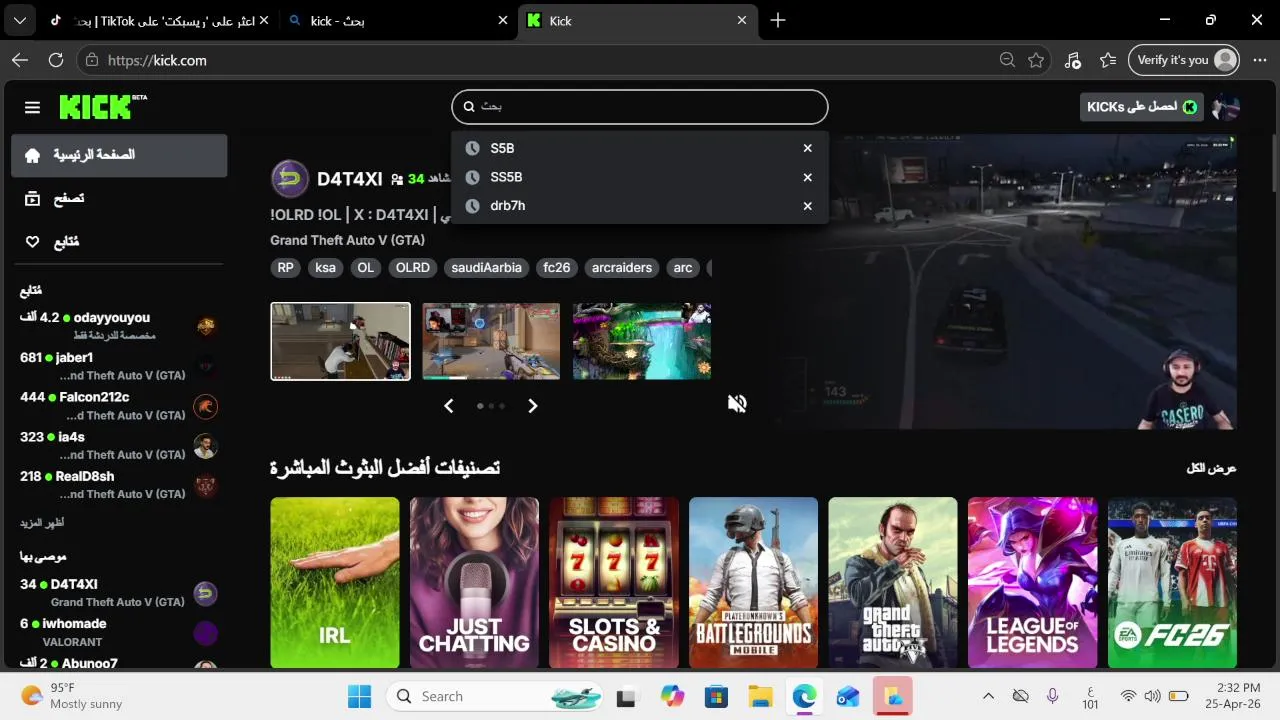Image resolution: width=1280 pixels, height=720 pixels.
Task: Open the Windows Start menu
Action: click(359, 696)
